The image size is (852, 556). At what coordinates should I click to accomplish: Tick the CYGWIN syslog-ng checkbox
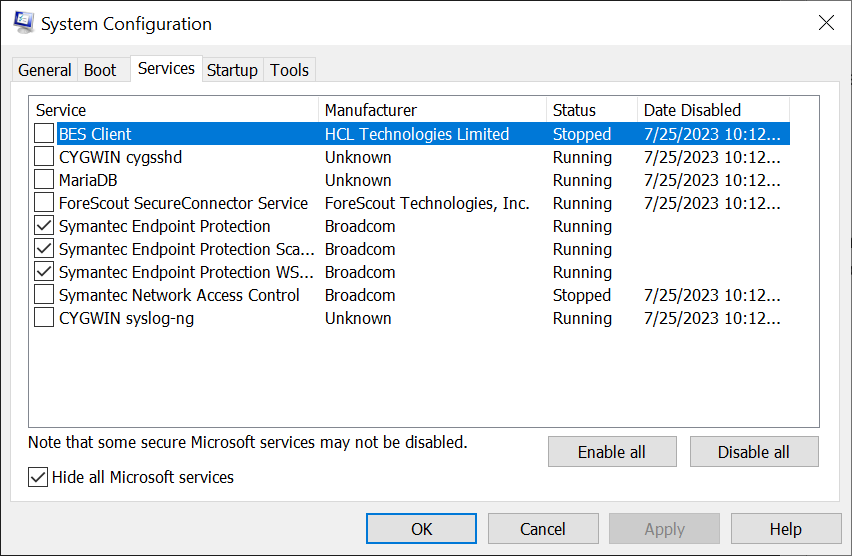click(44, 318)
